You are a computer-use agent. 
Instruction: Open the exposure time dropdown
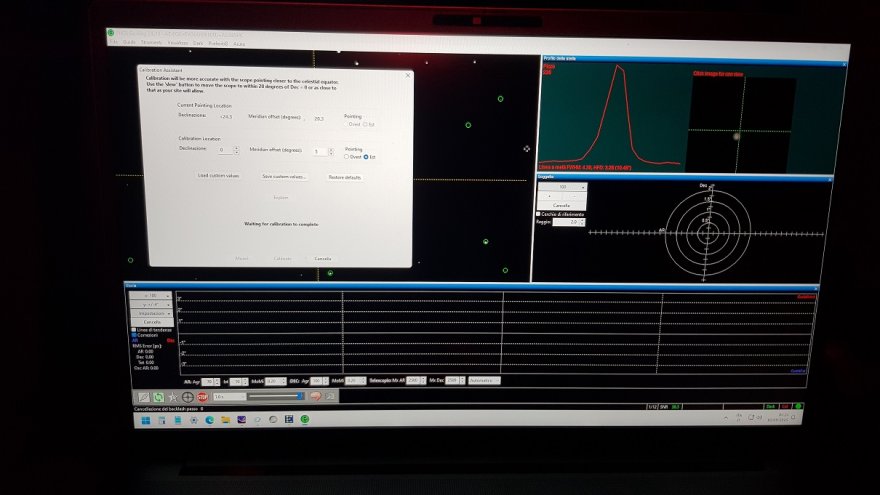coord(227,397)
